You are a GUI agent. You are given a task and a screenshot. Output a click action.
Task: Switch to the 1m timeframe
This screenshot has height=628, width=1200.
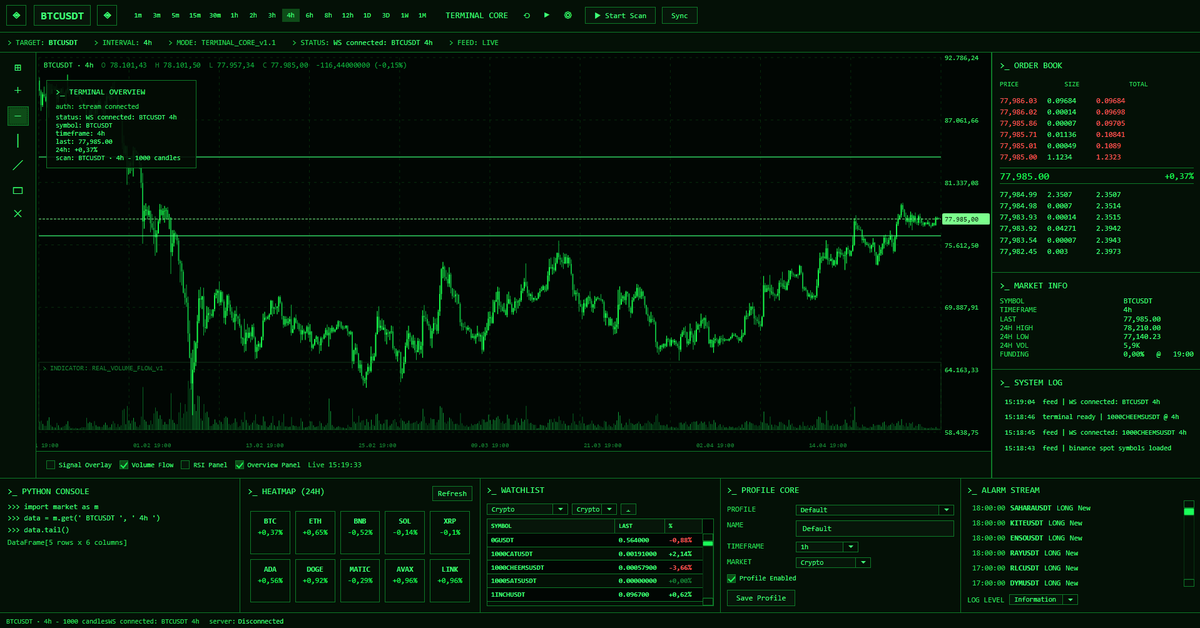point(137,16)
